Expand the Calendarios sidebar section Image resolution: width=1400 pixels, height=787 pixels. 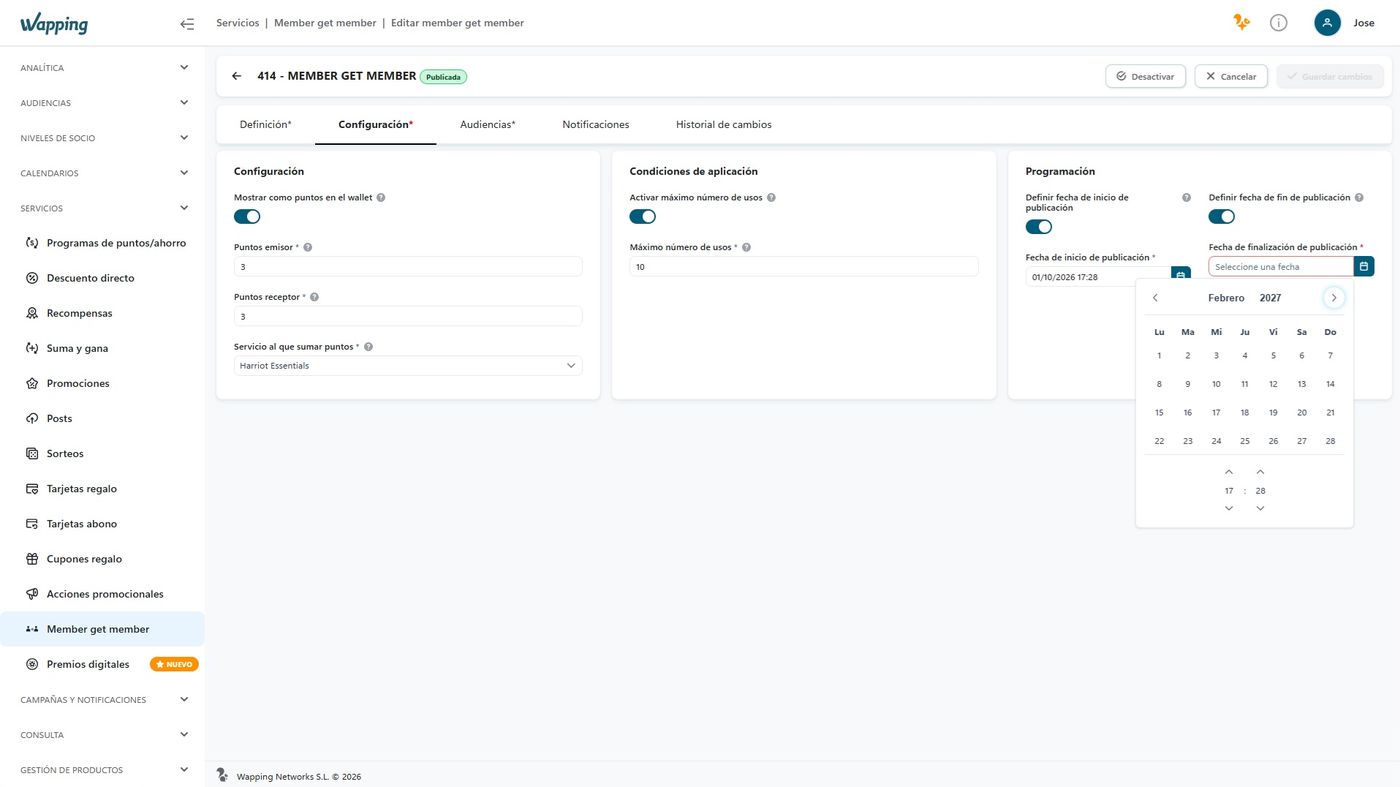(x=103, y=173)
